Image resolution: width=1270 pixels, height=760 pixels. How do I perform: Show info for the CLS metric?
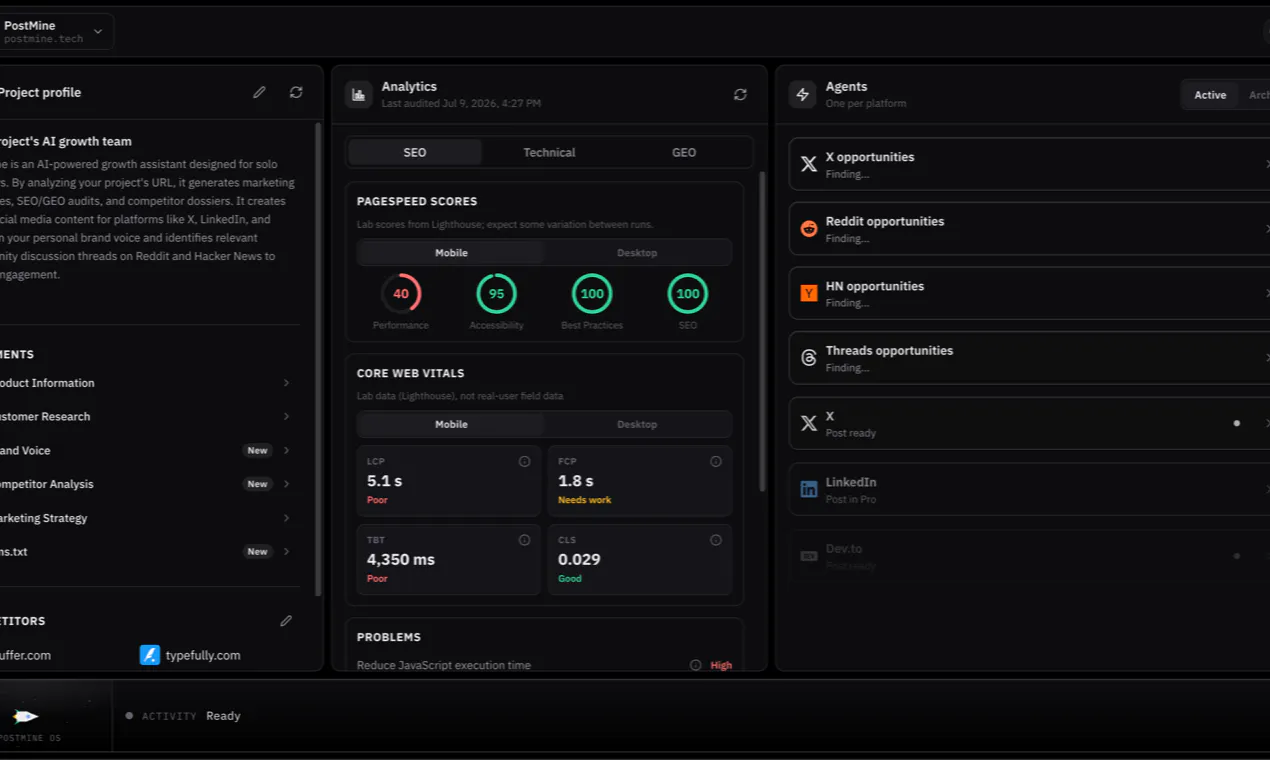tap(715, 540)
